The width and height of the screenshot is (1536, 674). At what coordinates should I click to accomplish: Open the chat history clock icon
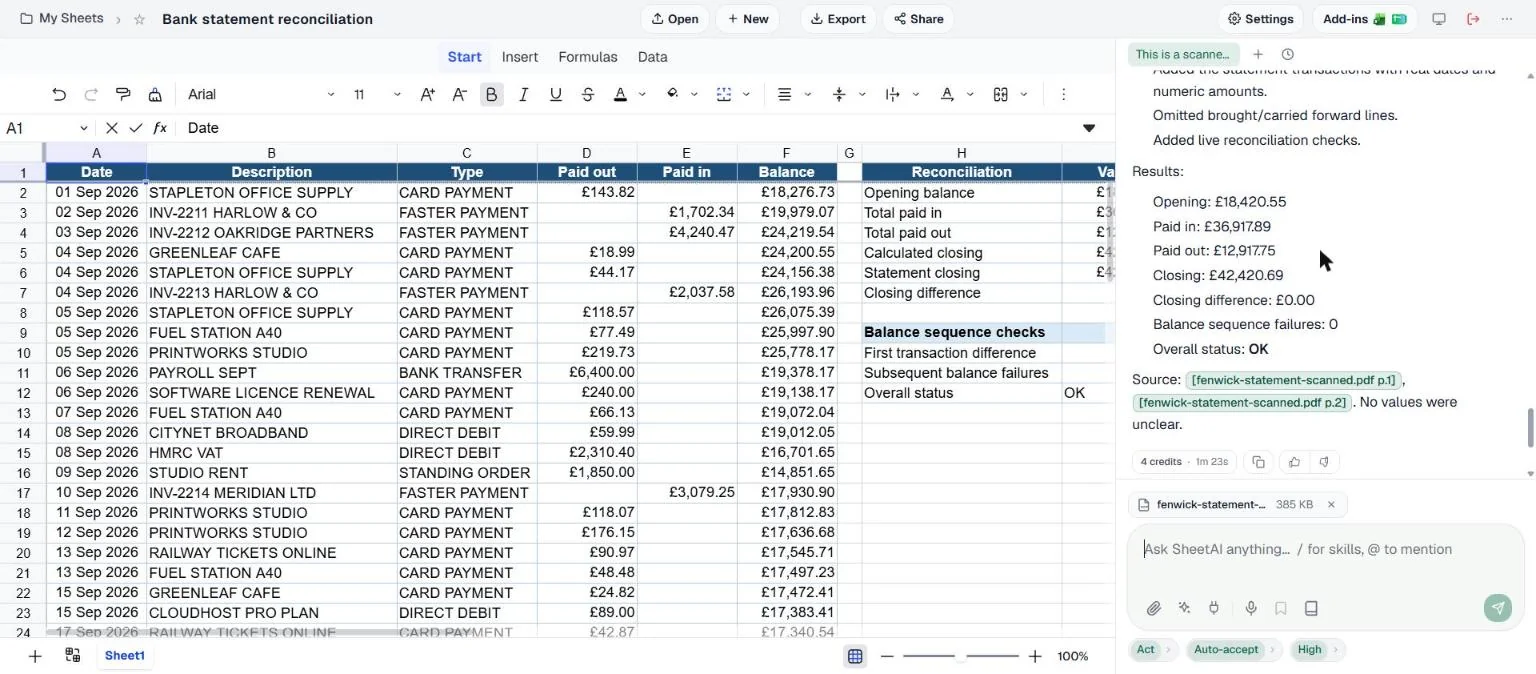[x=1287, y=54]
